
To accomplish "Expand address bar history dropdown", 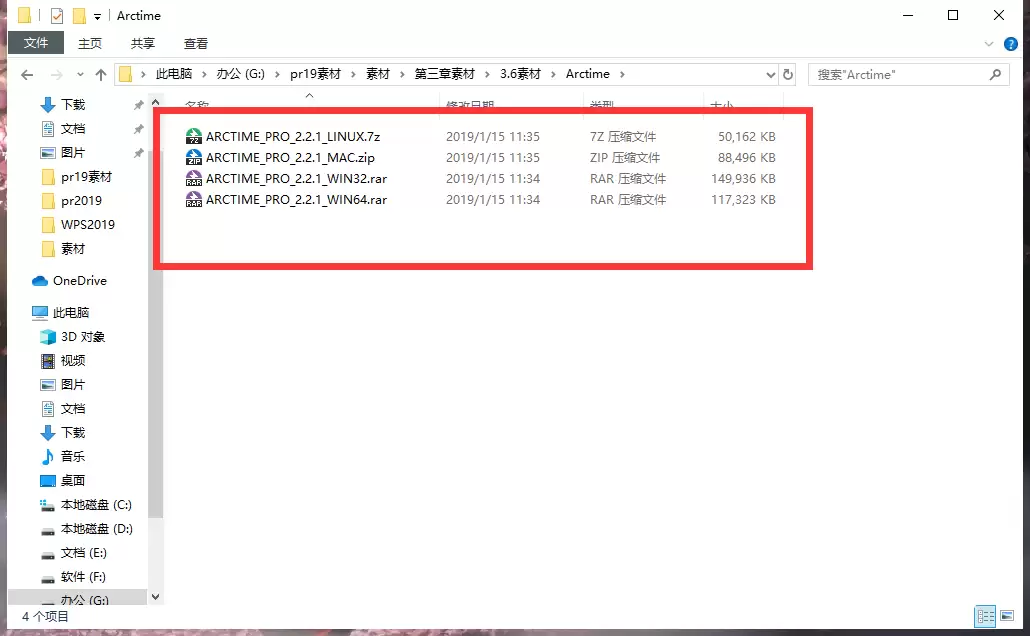I will coord(771,75).
